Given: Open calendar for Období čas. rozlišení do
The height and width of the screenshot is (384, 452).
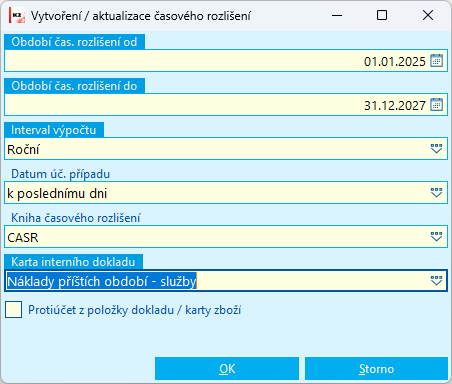Looking at the screenshot, I should (436, 105).
